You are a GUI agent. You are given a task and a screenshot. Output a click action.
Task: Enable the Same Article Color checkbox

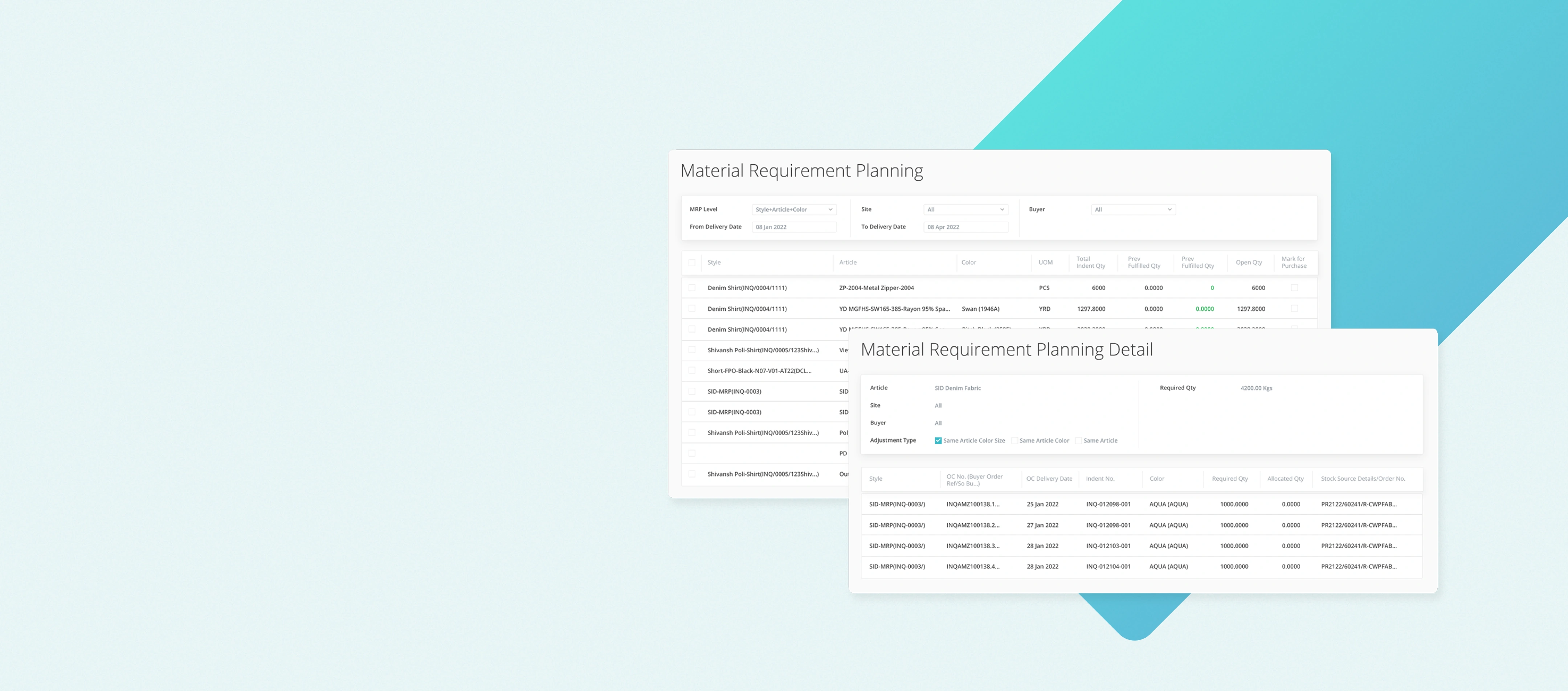click(1014, 440)
